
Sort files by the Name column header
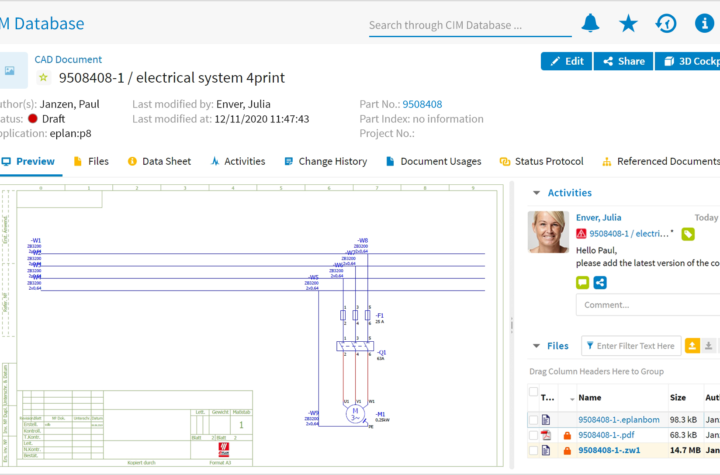590,398
